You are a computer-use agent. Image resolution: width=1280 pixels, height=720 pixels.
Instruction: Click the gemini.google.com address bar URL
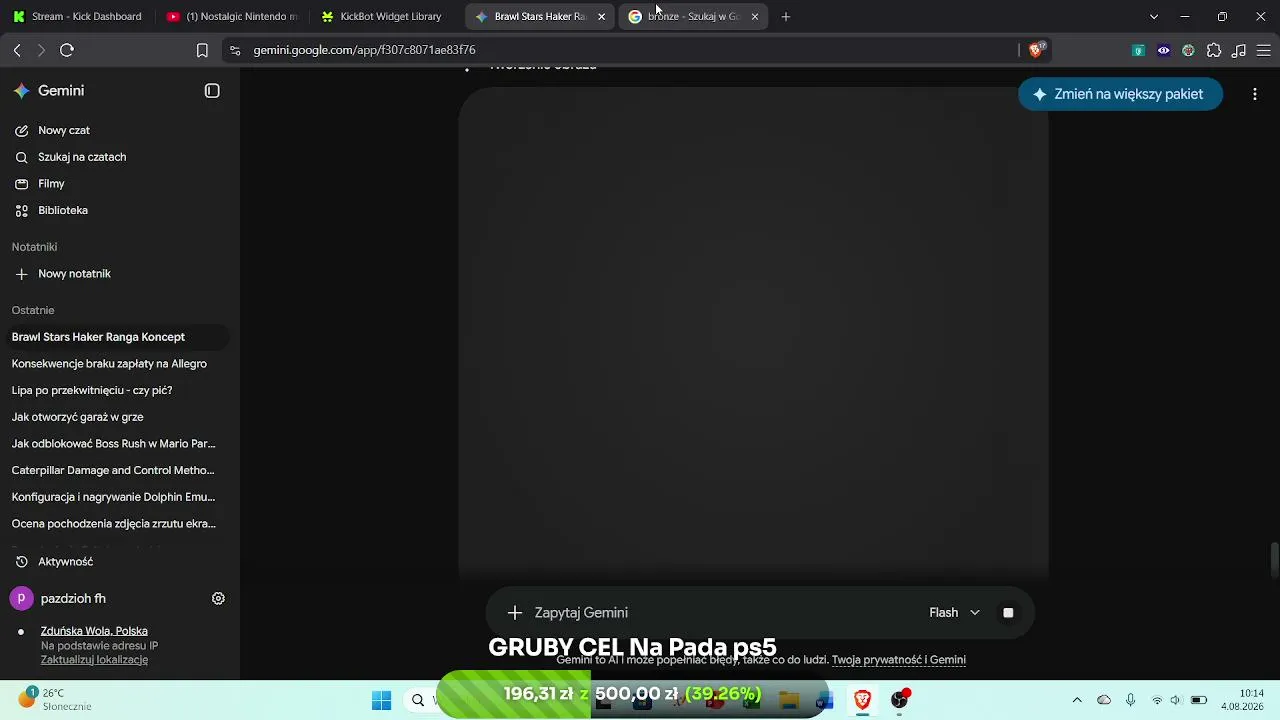pos(364,50)
